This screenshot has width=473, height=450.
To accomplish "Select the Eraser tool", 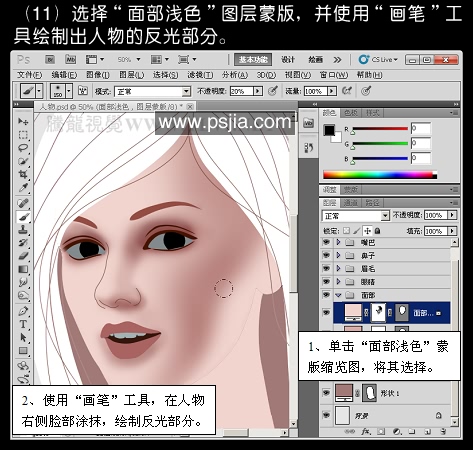I will tap(23, 256).
